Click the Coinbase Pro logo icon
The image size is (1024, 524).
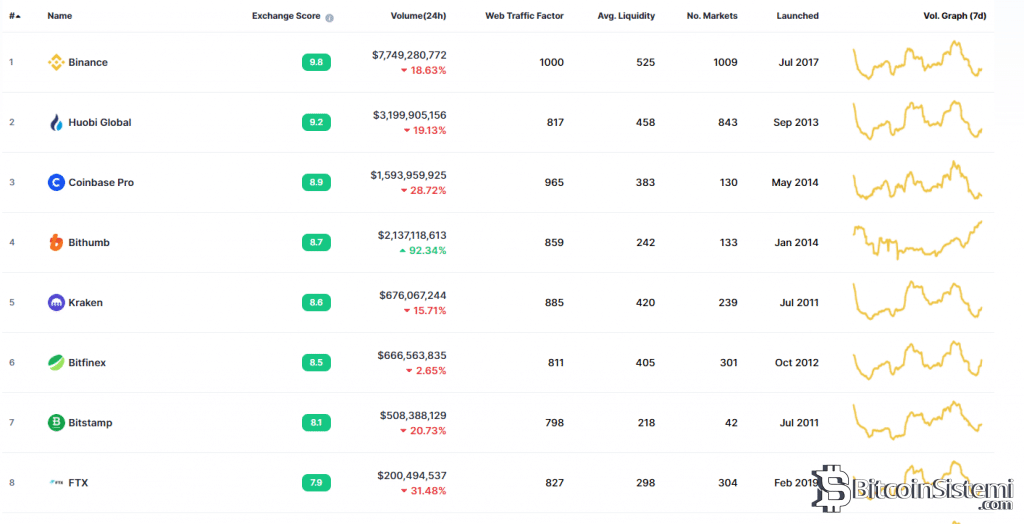(x=56, y=182)
